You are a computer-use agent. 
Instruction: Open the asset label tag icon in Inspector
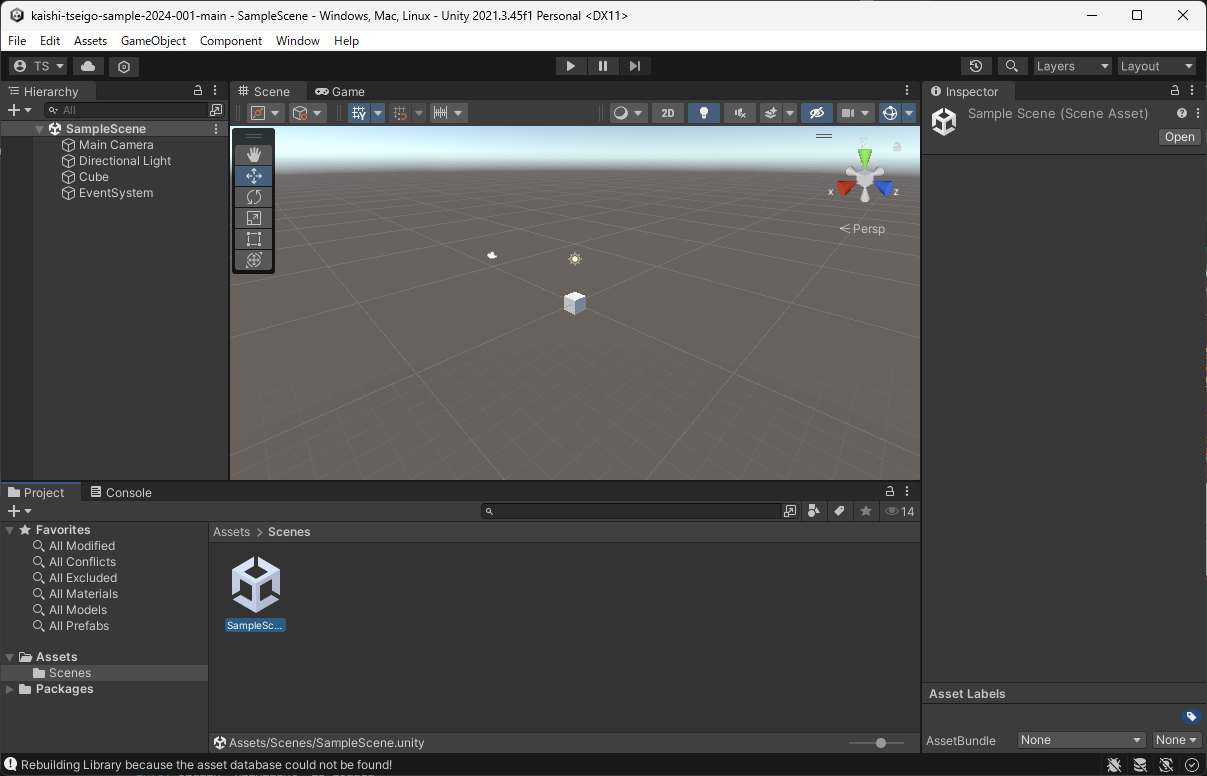pyautogui.click(x=1191, y=716)
